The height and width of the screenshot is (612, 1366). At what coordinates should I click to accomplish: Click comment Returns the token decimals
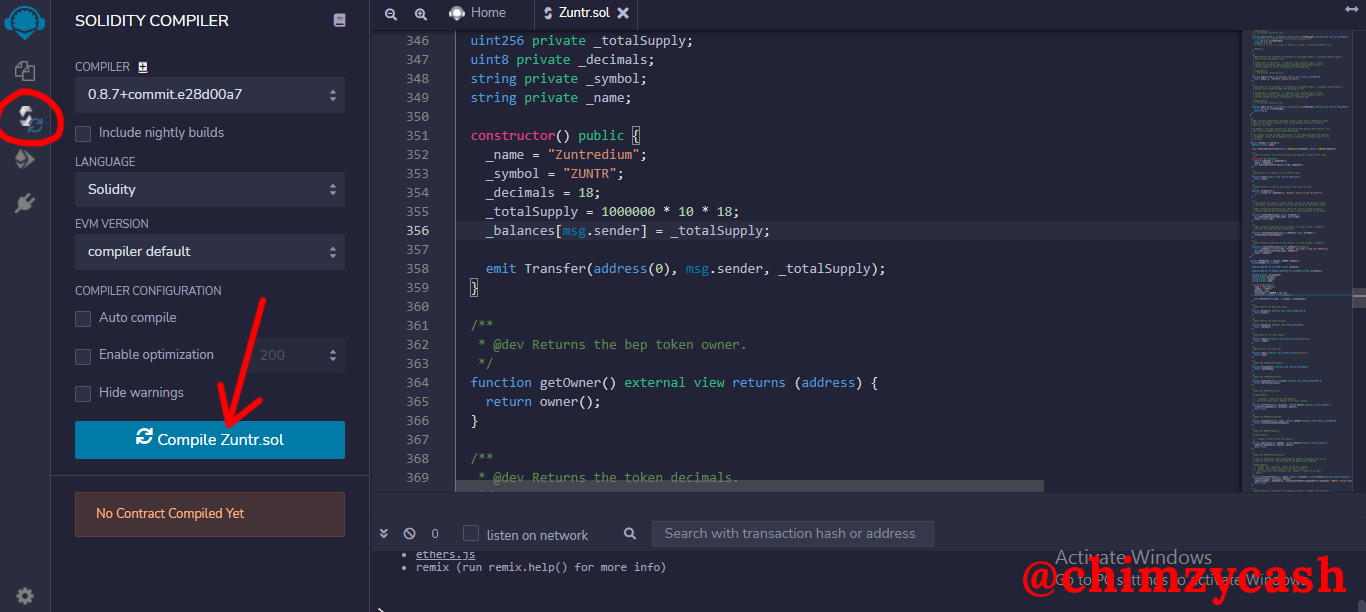click(609, 478)
